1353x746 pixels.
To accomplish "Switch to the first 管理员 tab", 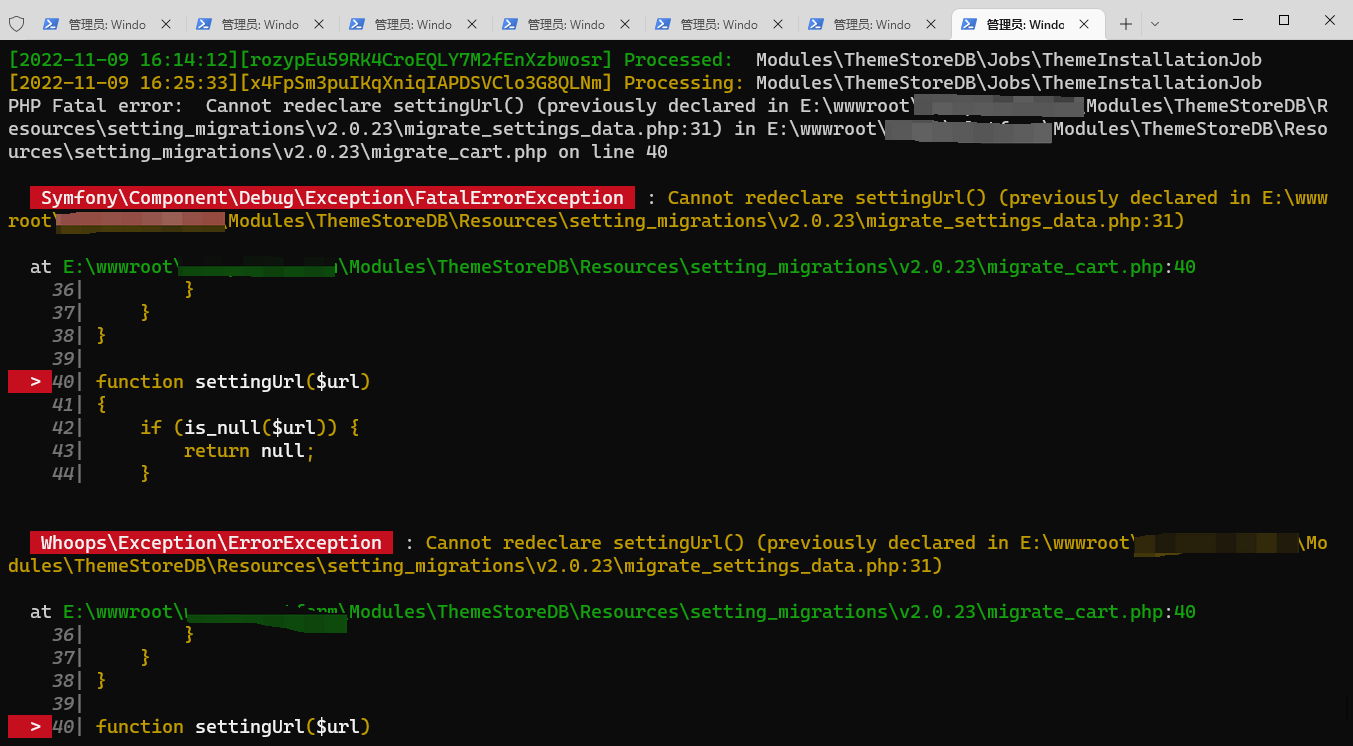I will click(x=106, y=24).
